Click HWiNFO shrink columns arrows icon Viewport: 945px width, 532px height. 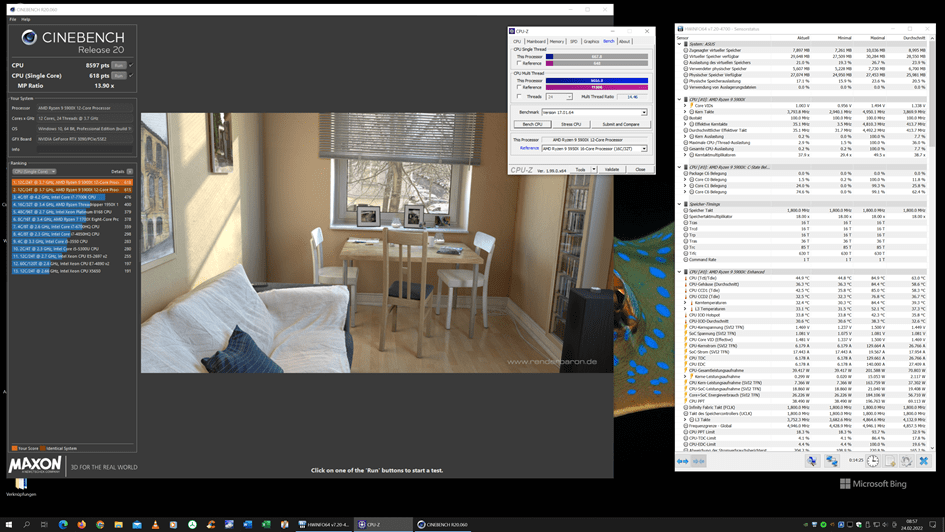coord(699,461)
